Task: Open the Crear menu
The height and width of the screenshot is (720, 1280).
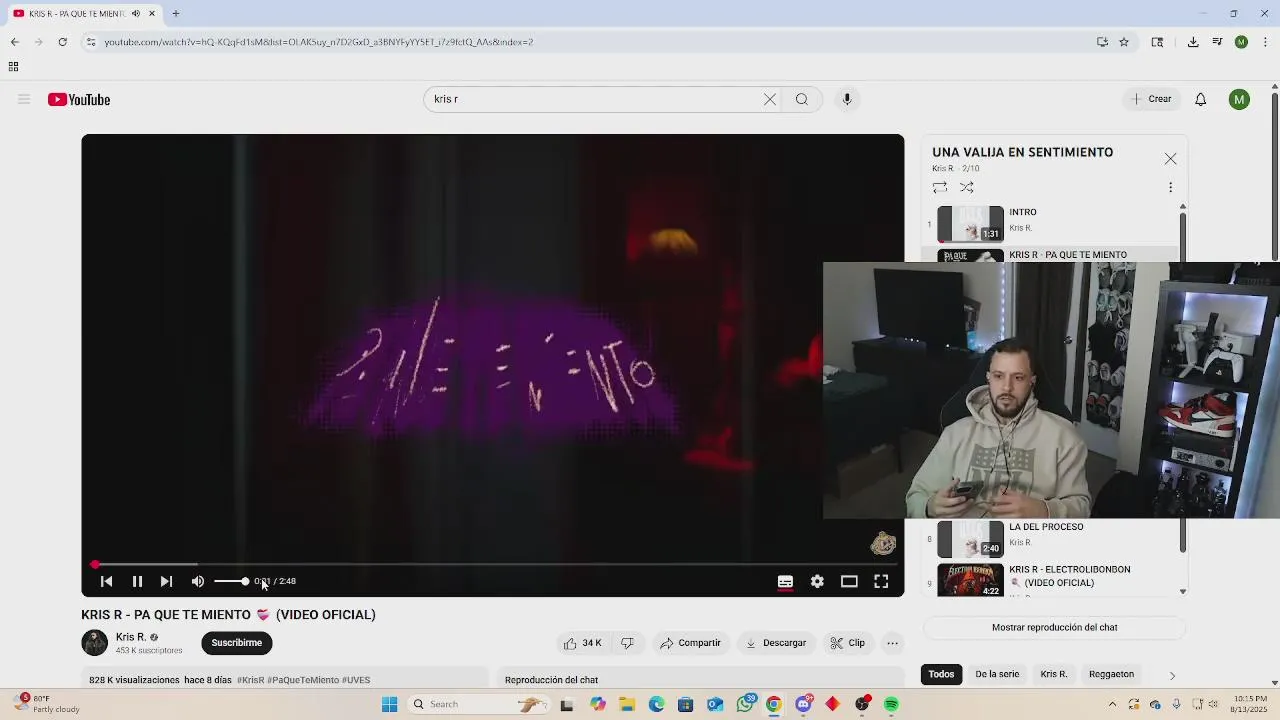Action: (1151, 99)
